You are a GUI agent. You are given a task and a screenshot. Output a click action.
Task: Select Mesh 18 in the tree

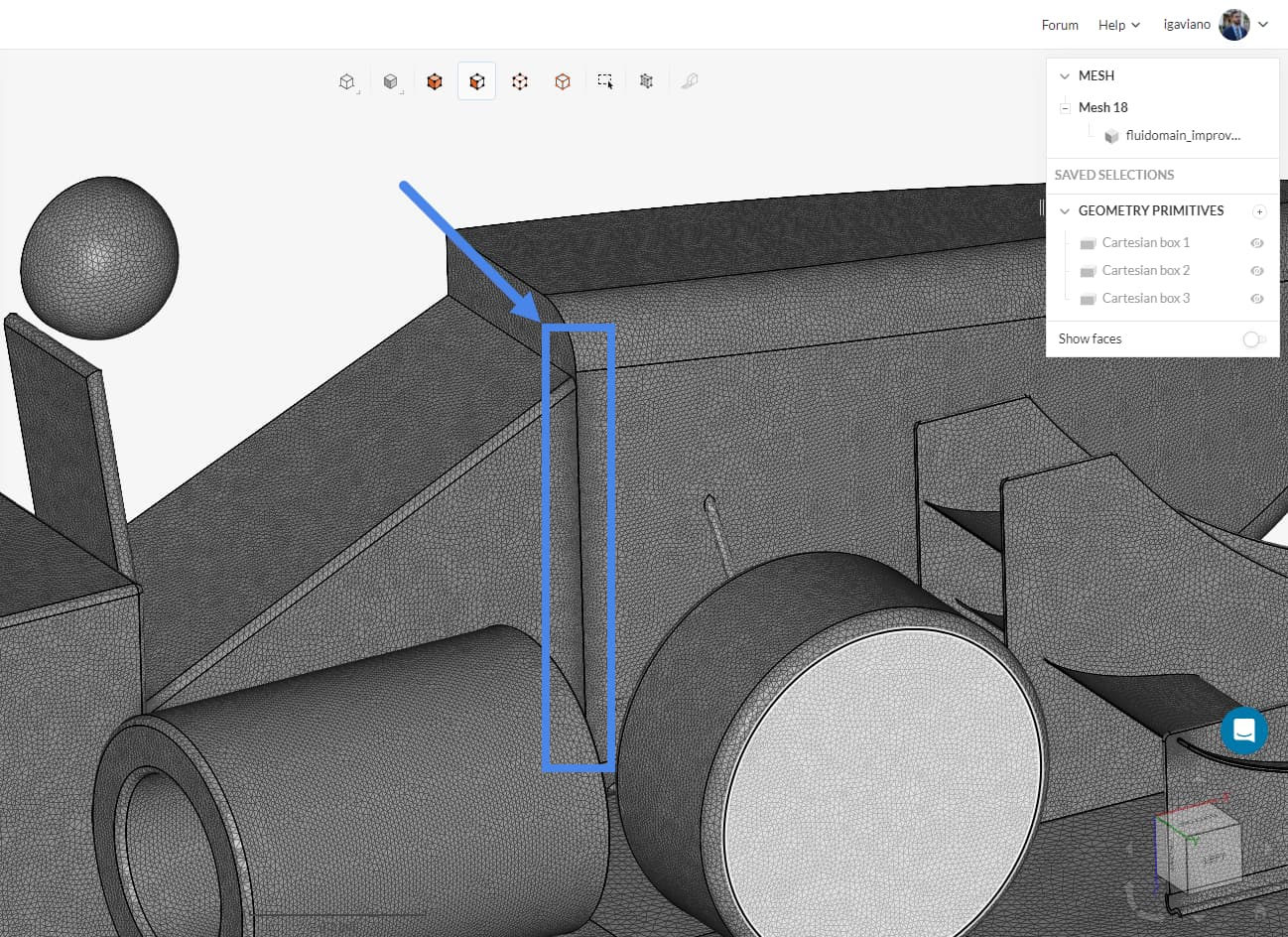pyautogui.click(x=1103, y=107)
